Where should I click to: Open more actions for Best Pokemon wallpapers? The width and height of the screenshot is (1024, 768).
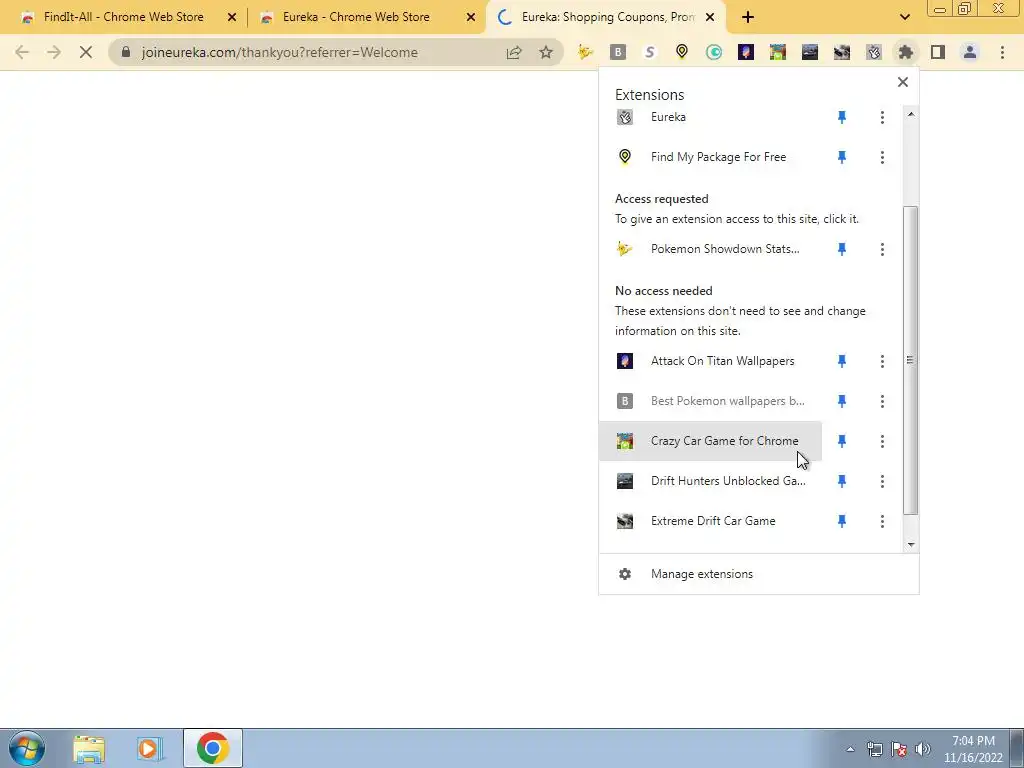click(x=882, y=401)
